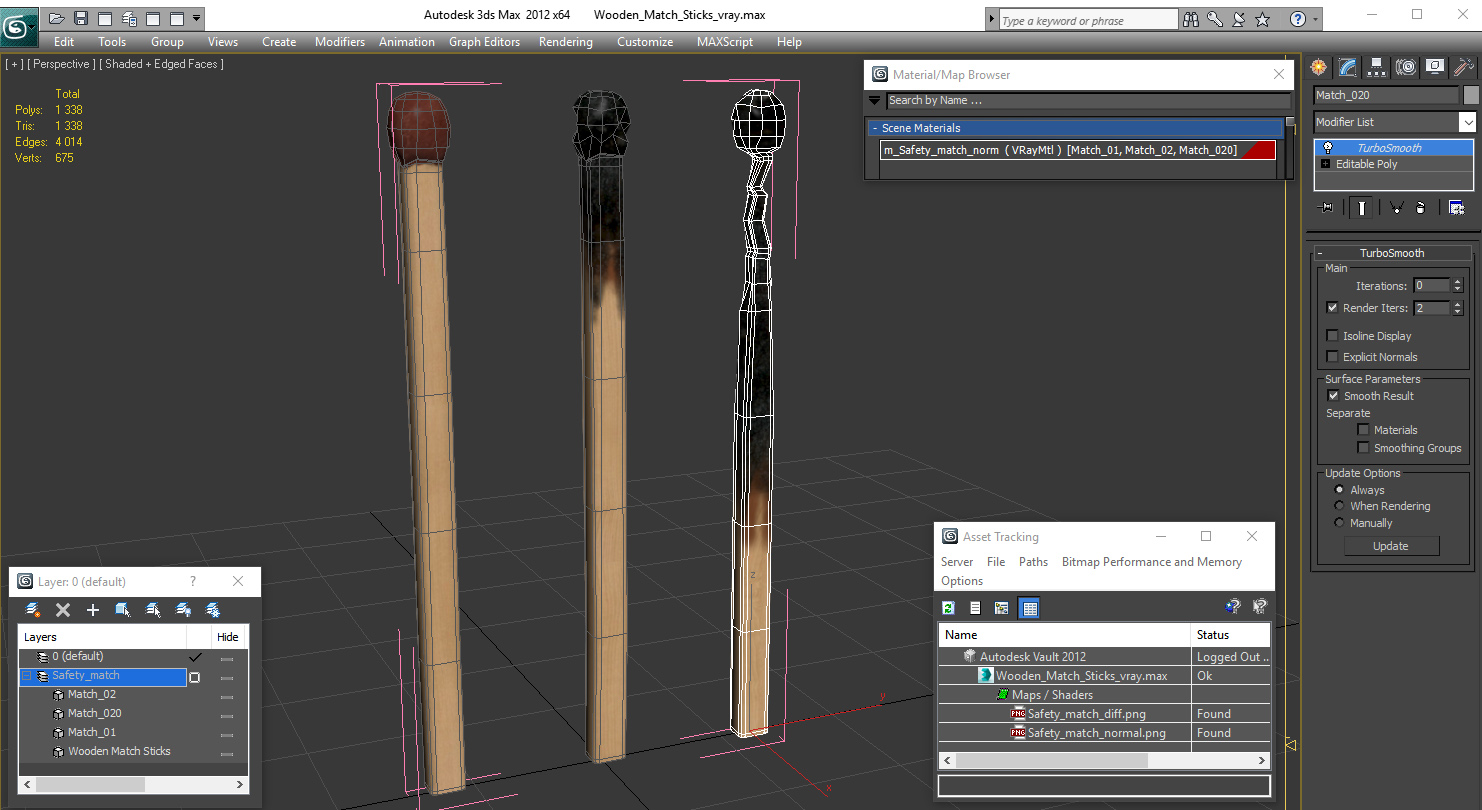Screen dimensions: 1482x810
Task: Open the help dropdown arrow in title bar
Action: click(1315, 19)
